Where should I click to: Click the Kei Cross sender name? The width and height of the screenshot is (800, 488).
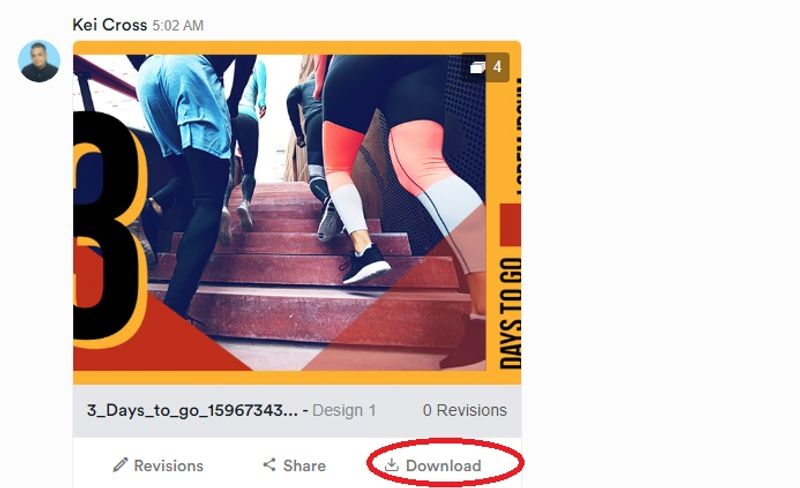coord(110,25)
